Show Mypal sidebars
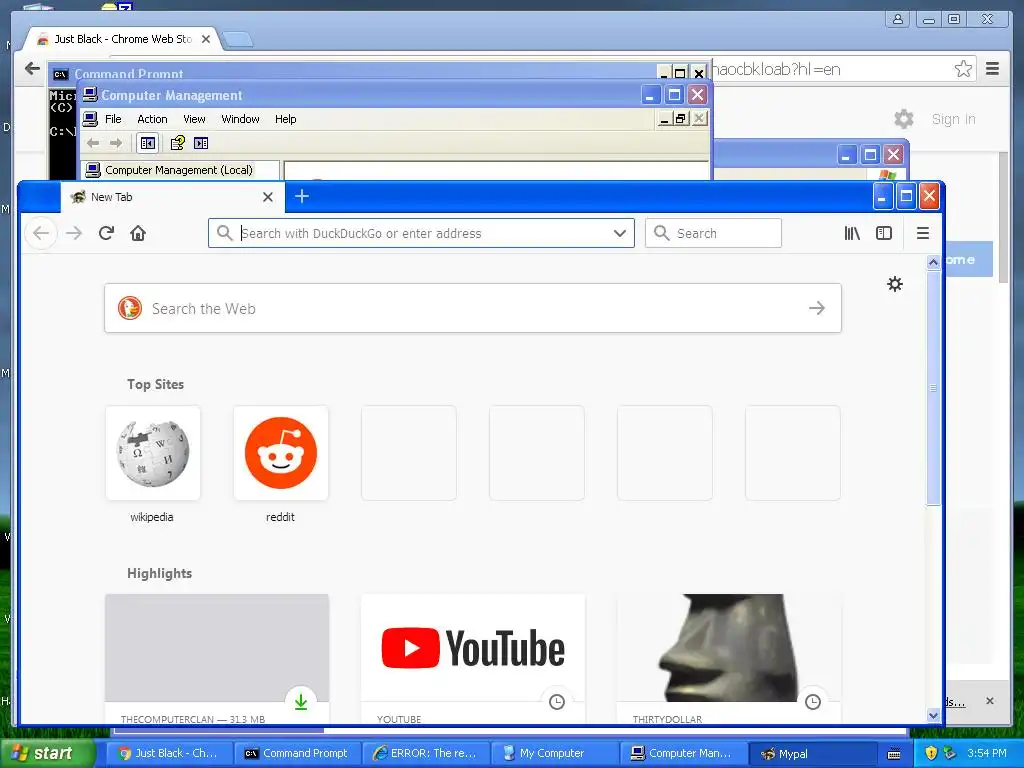The image size is (1024, 768). 884,233
